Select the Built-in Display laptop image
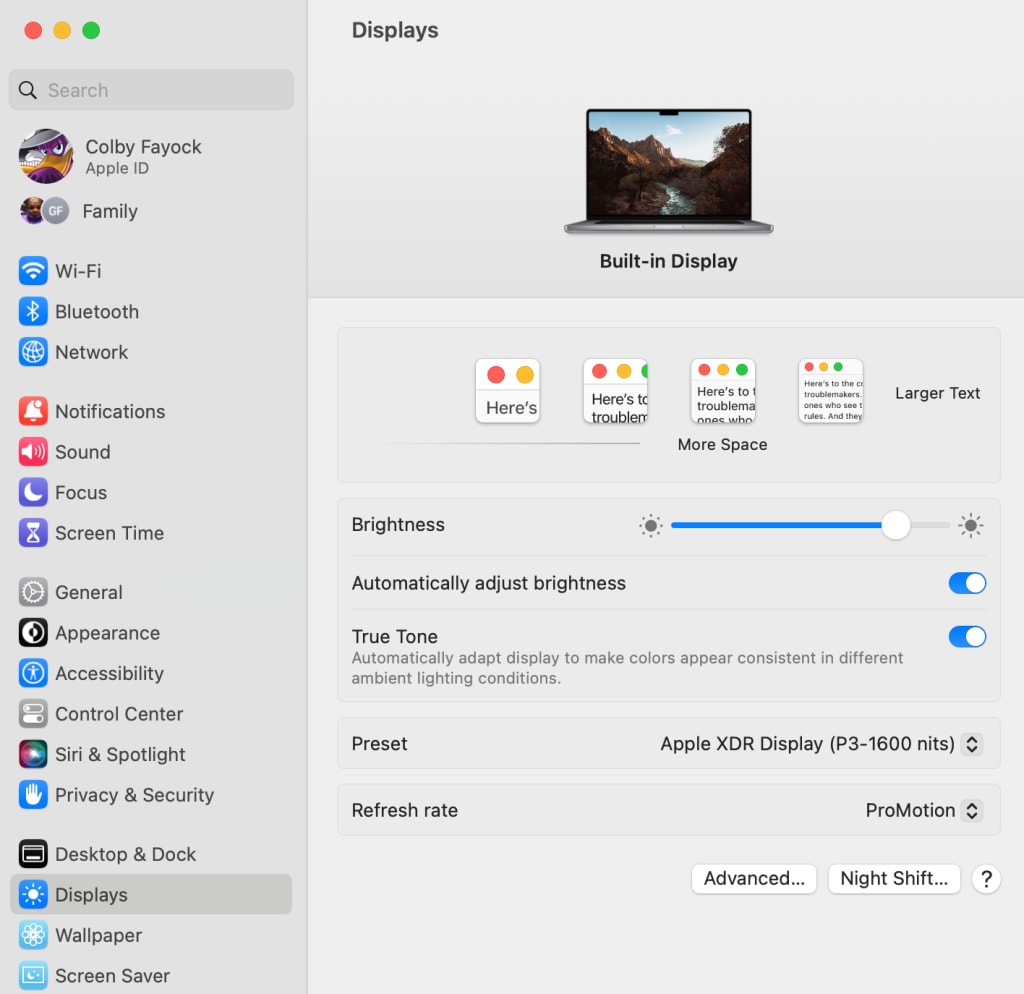The image size is (1024, 994). pos(669,171)
